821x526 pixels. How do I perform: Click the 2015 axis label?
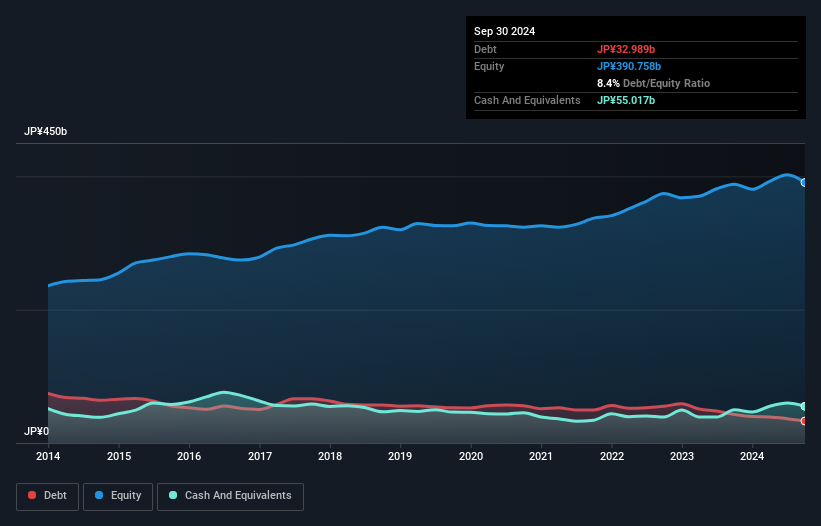(119, 456)
